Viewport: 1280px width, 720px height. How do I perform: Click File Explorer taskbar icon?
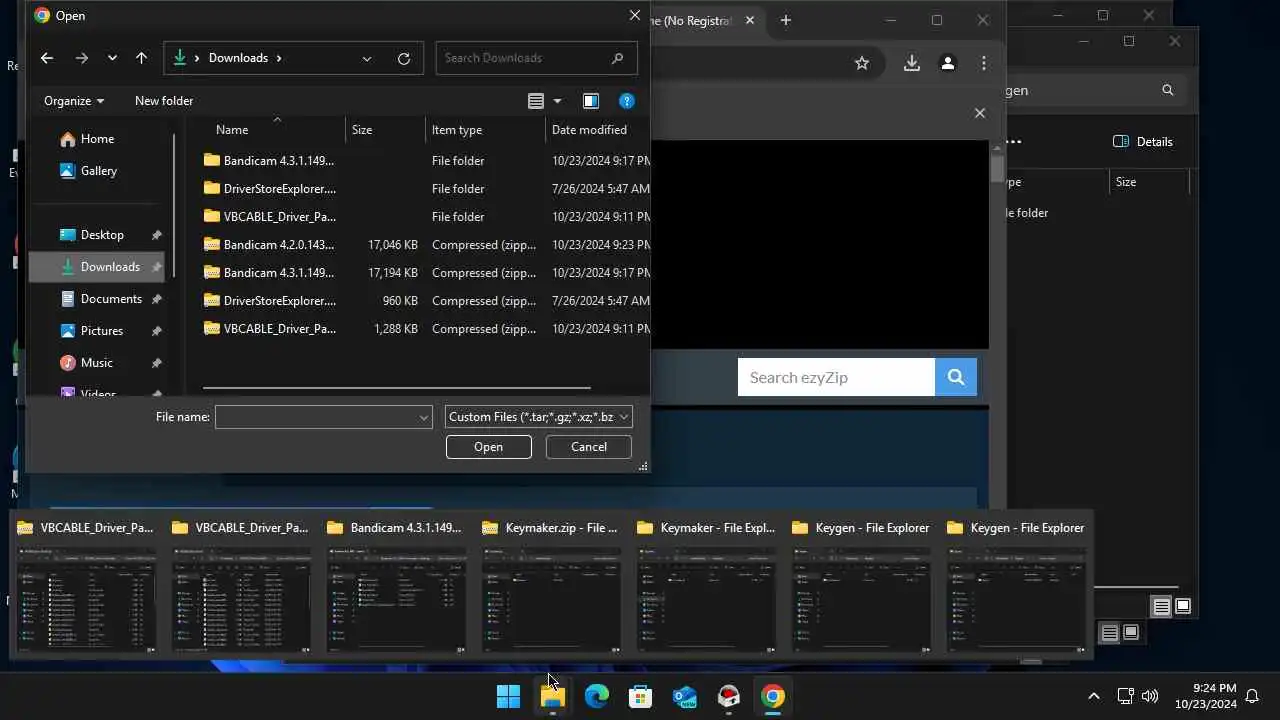553,697
